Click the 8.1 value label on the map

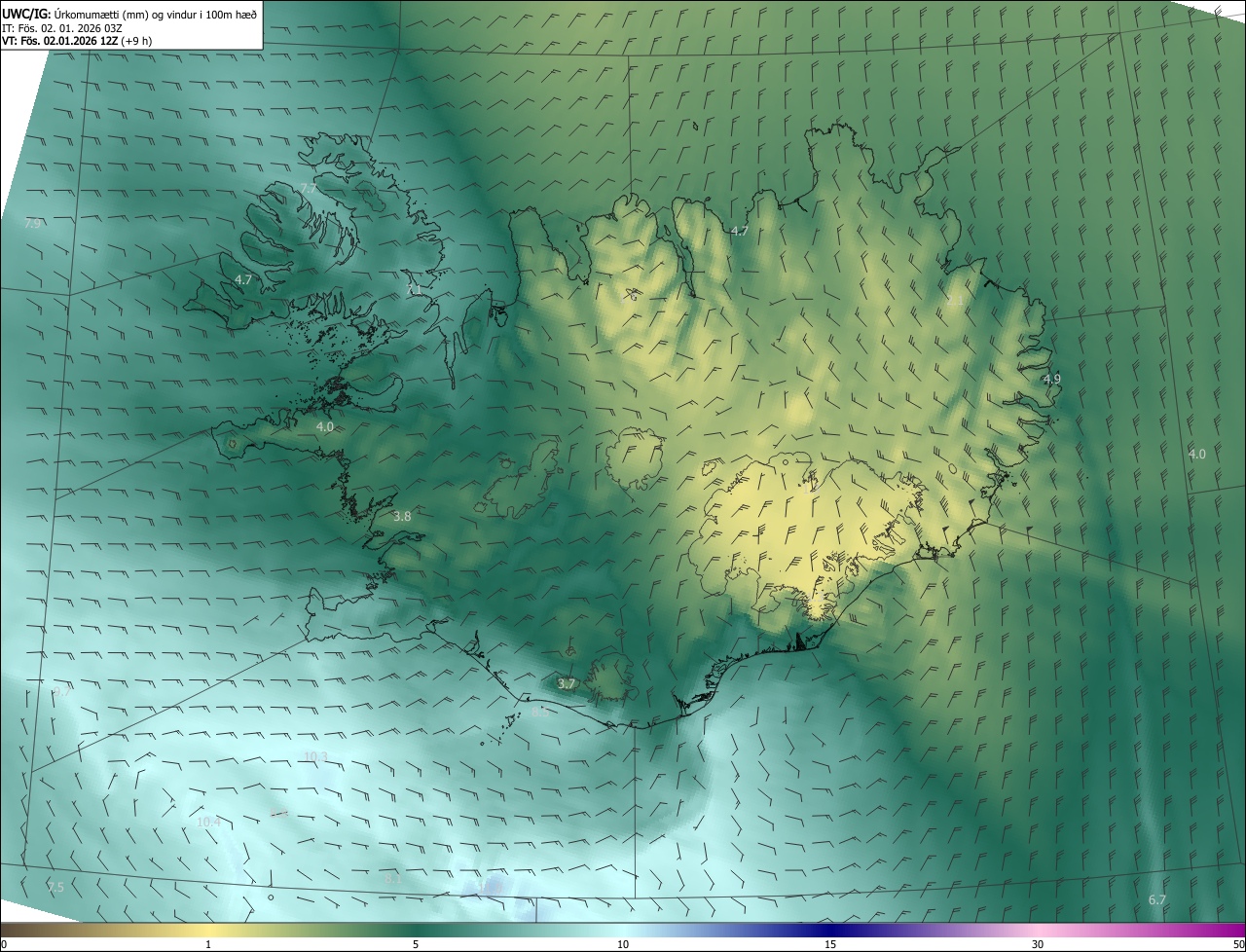point(393,878)
